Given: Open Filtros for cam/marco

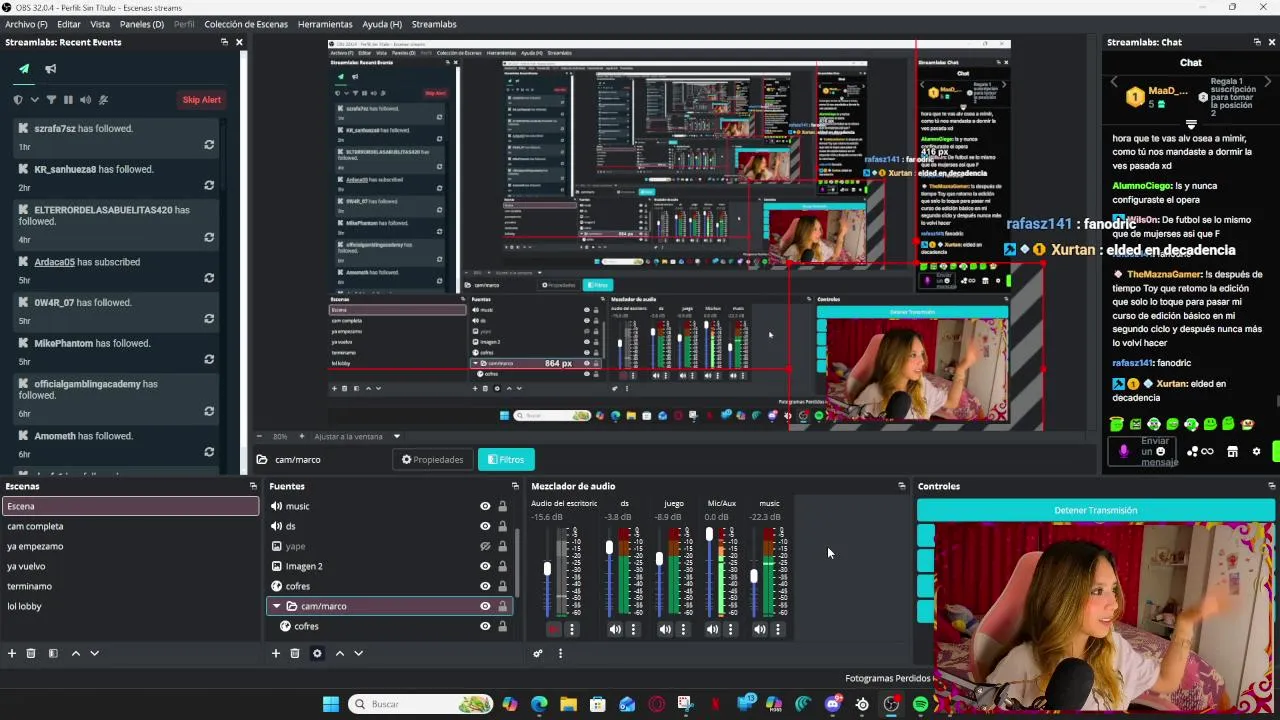Looking at the screenshot, I should point(506,460).
